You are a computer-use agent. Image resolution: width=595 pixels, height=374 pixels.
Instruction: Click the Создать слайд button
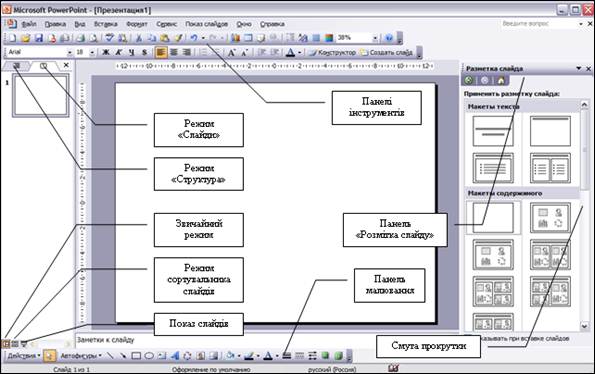387,52
